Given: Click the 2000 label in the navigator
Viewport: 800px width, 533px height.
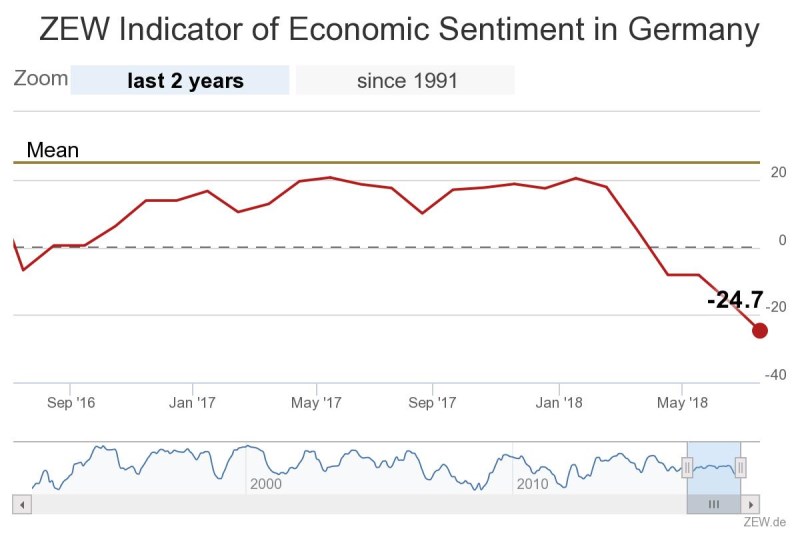Looking at the screenshot, I should coord(266,484).
